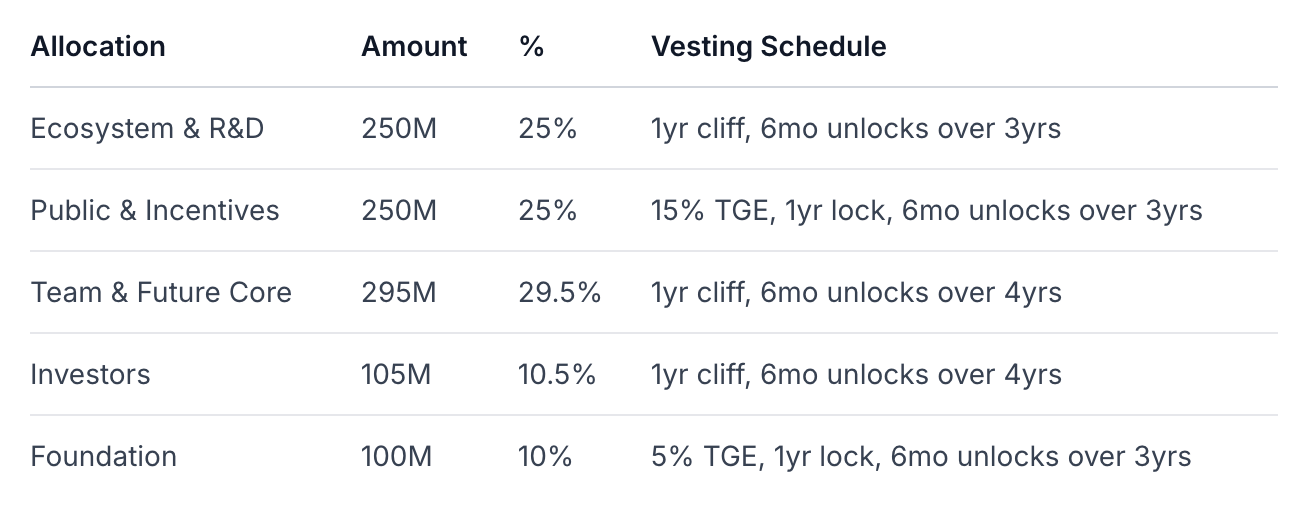Click the Amount column header
The height and width of the screenshot is (520, 1306).
tap(414, 47)
